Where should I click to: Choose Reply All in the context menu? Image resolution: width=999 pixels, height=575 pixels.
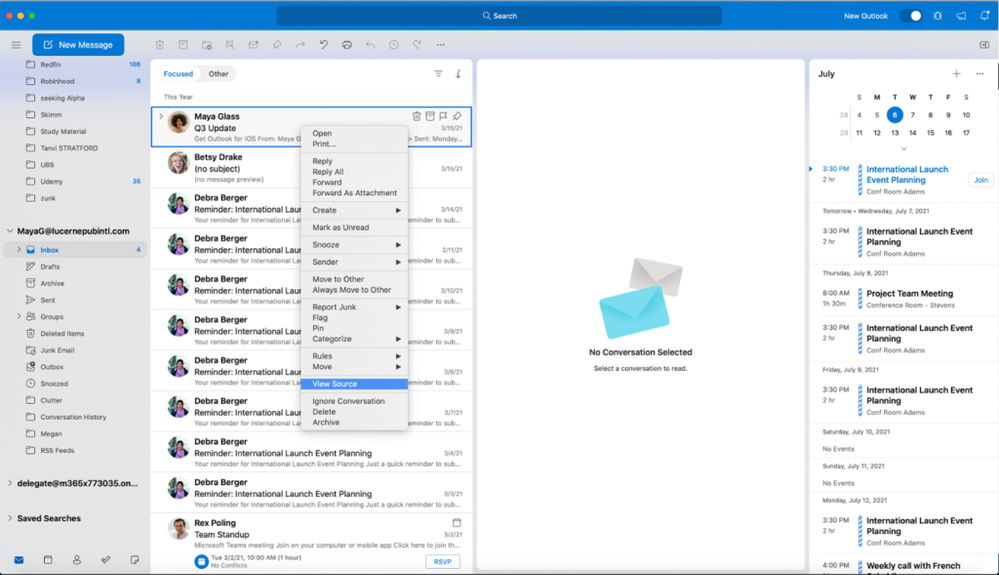(354, 172)
